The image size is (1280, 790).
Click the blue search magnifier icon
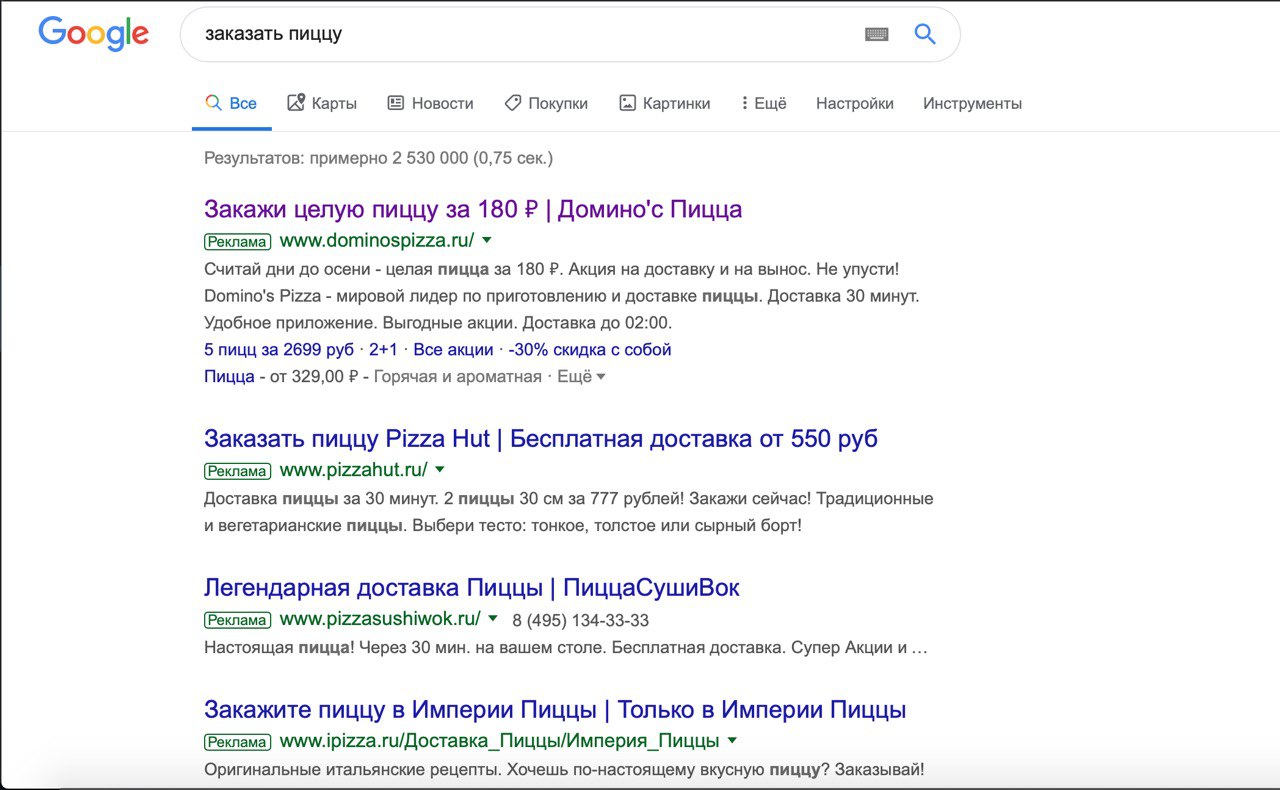tap(925, 34)
